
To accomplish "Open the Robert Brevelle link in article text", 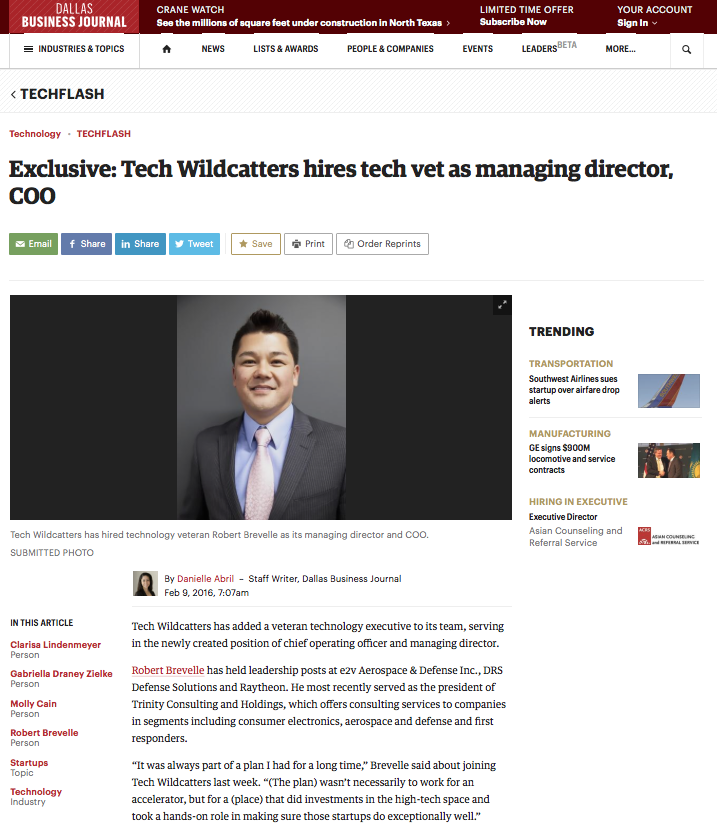I will [x=168, y=670].
